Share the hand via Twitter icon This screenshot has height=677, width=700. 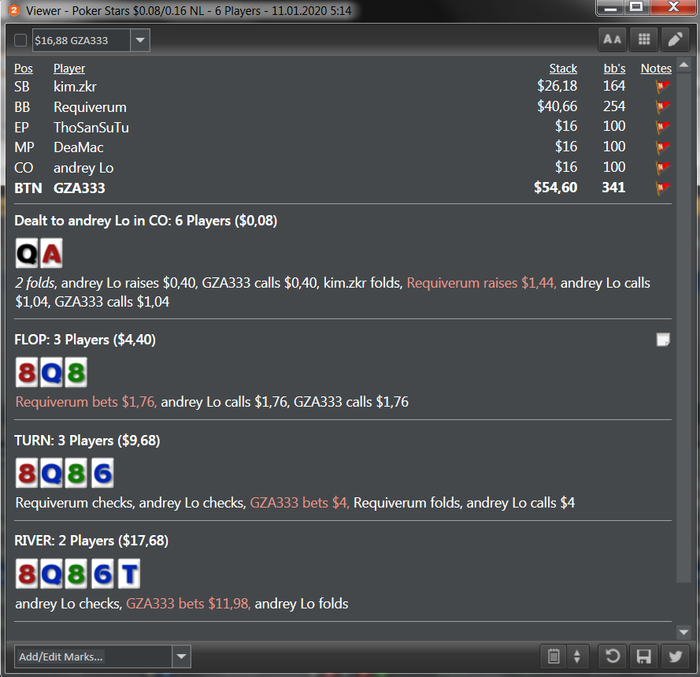675,656
